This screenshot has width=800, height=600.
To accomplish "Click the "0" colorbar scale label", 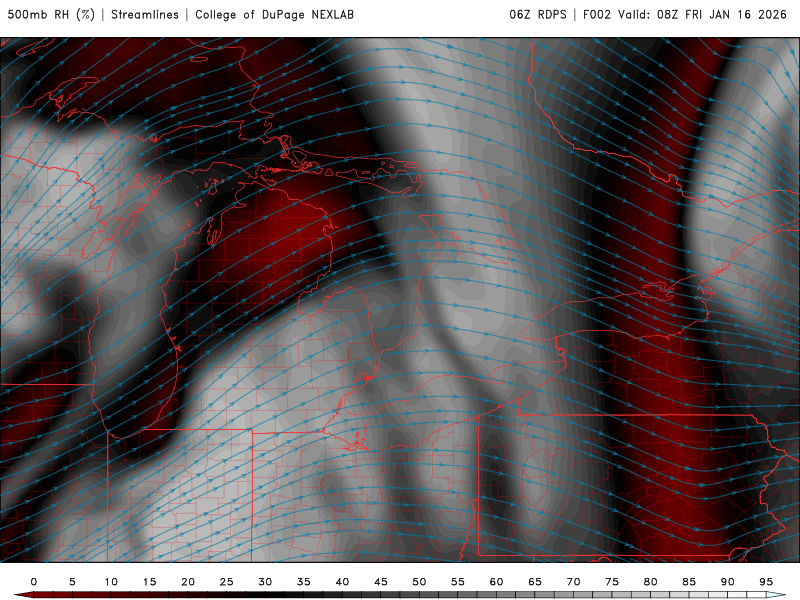I will pyautogui.click(x=34, y=582).
